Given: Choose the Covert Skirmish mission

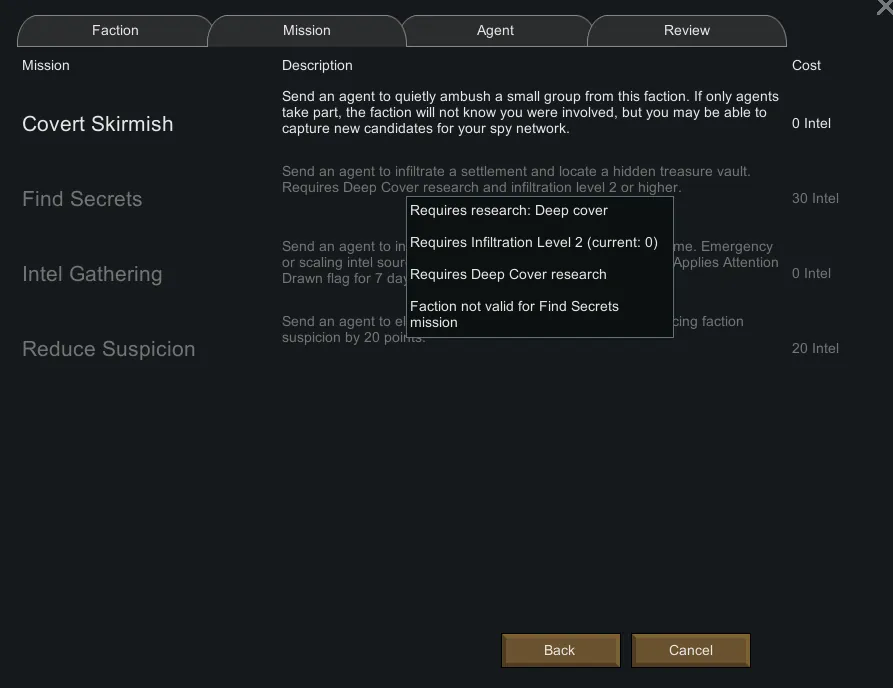Looking at the screenshot, I should point(98,124).
